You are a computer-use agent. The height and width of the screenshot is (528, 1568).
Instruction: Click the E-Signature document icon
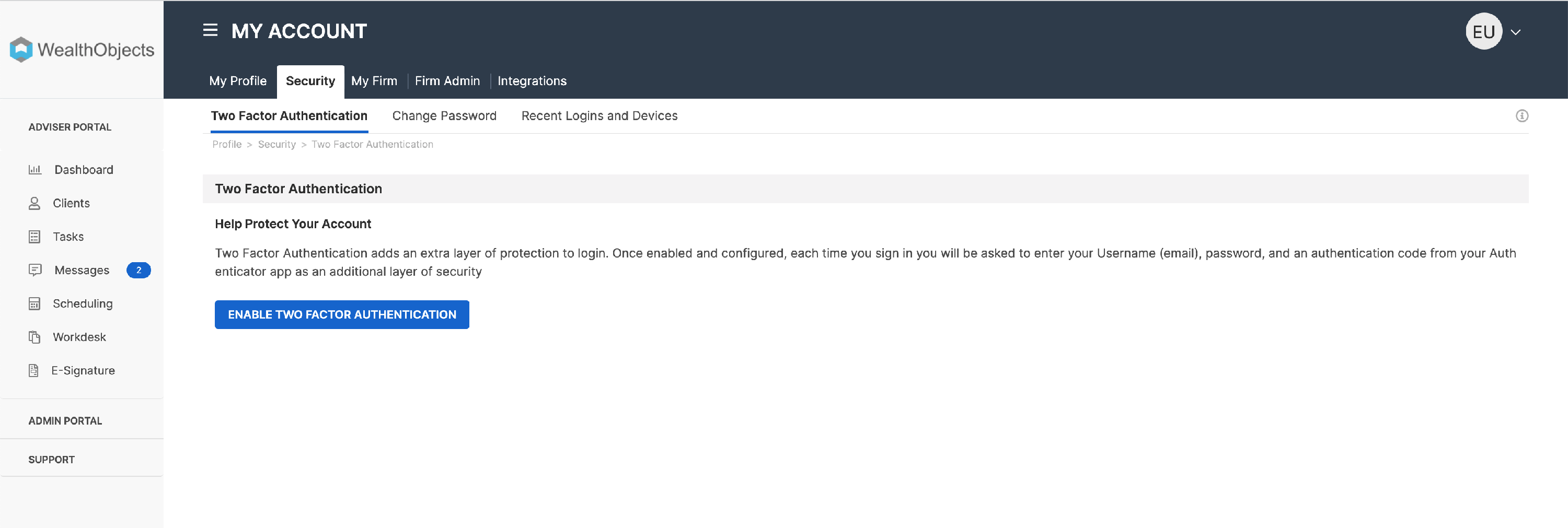(x=34, y=370)
